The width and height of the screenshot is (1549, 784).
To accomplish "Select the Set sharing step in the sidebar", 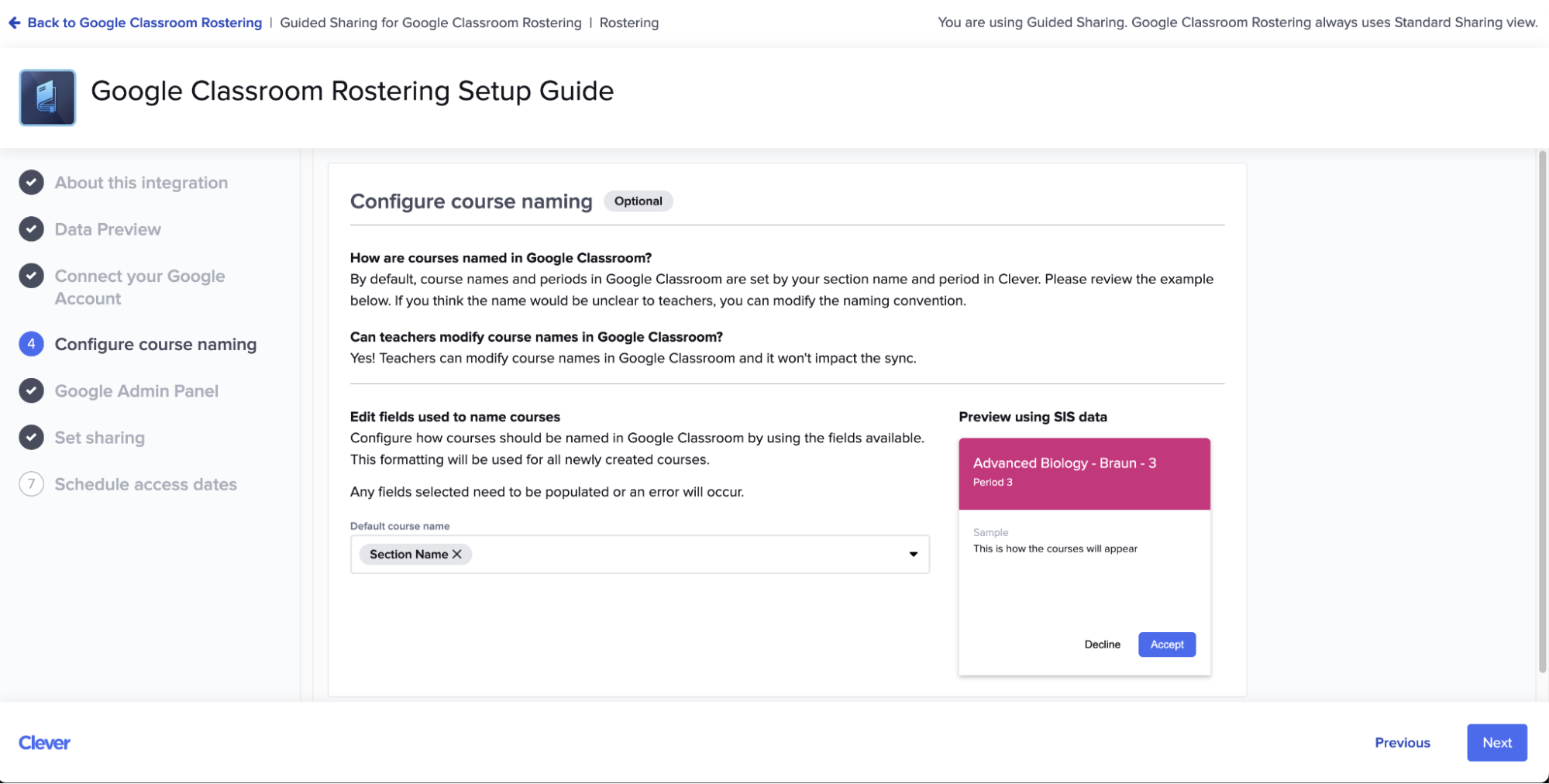I will 99,437.
